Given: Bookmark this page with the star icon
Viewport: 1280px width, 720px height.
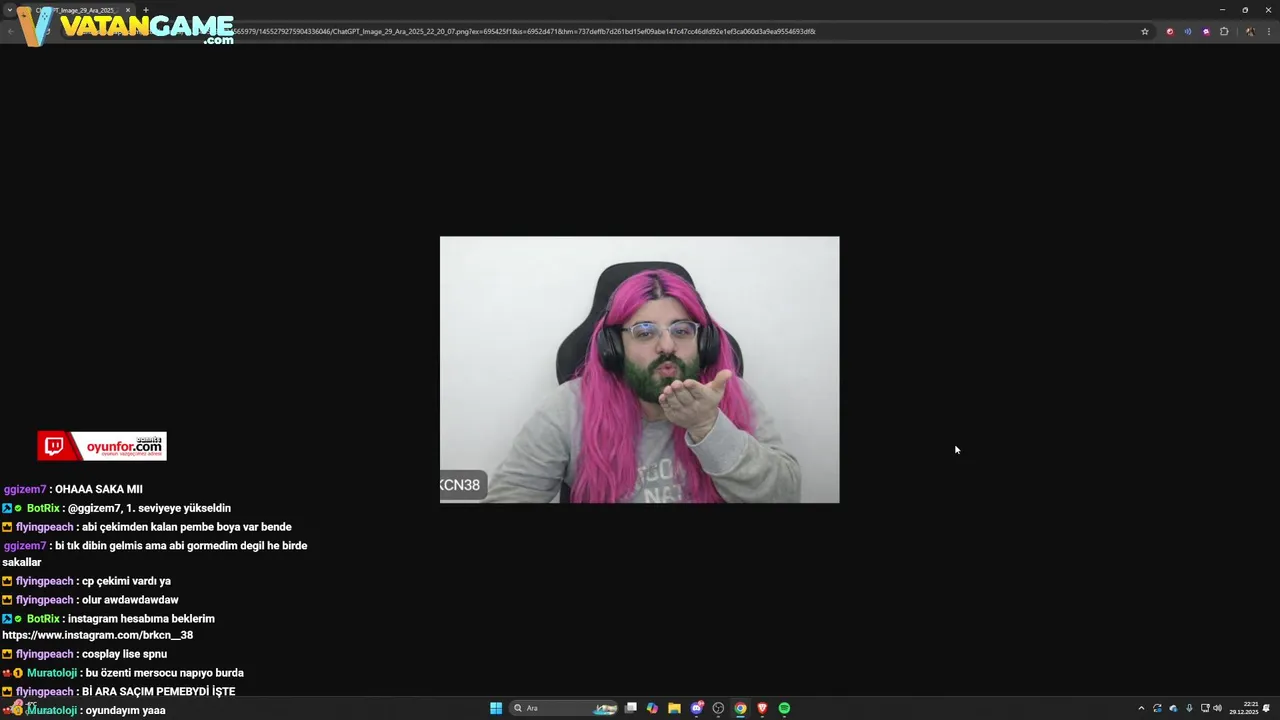Looking at the screenshot, I should (x=1145, y=31).
